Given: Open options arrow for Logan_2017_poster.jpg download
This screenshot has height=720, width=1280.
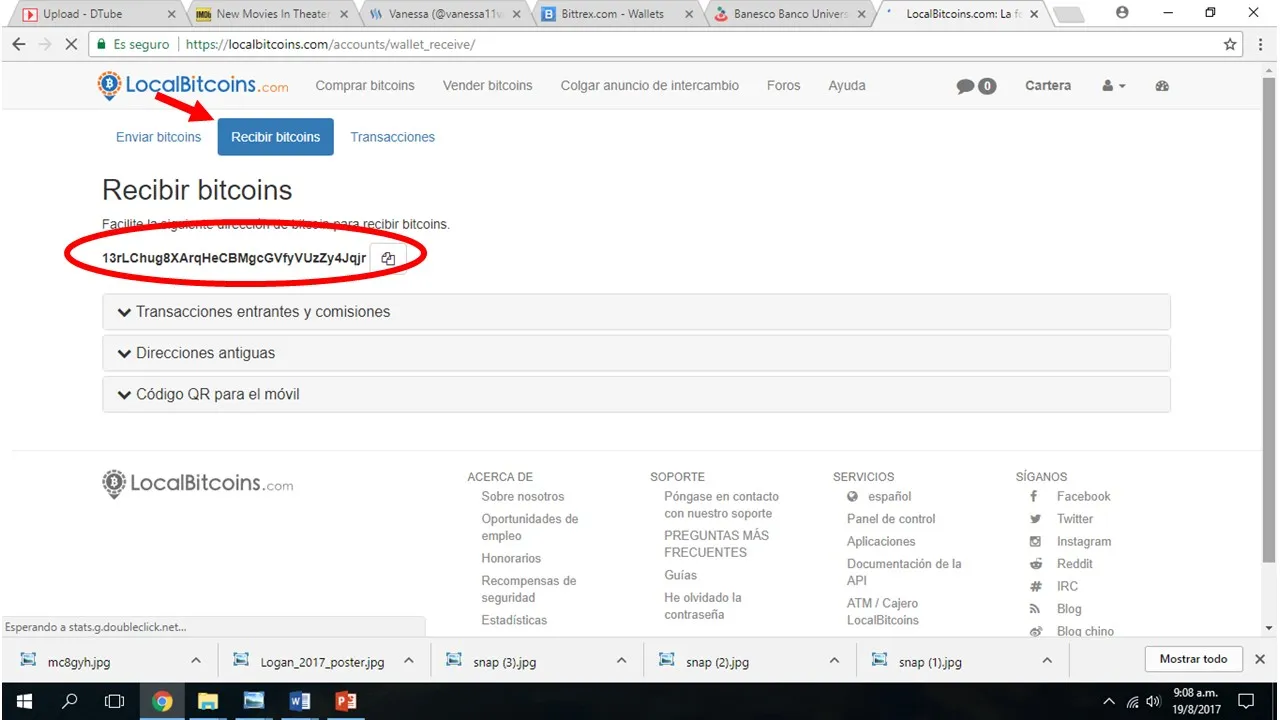Looking at the screenshot, I should tap(408, 661).
